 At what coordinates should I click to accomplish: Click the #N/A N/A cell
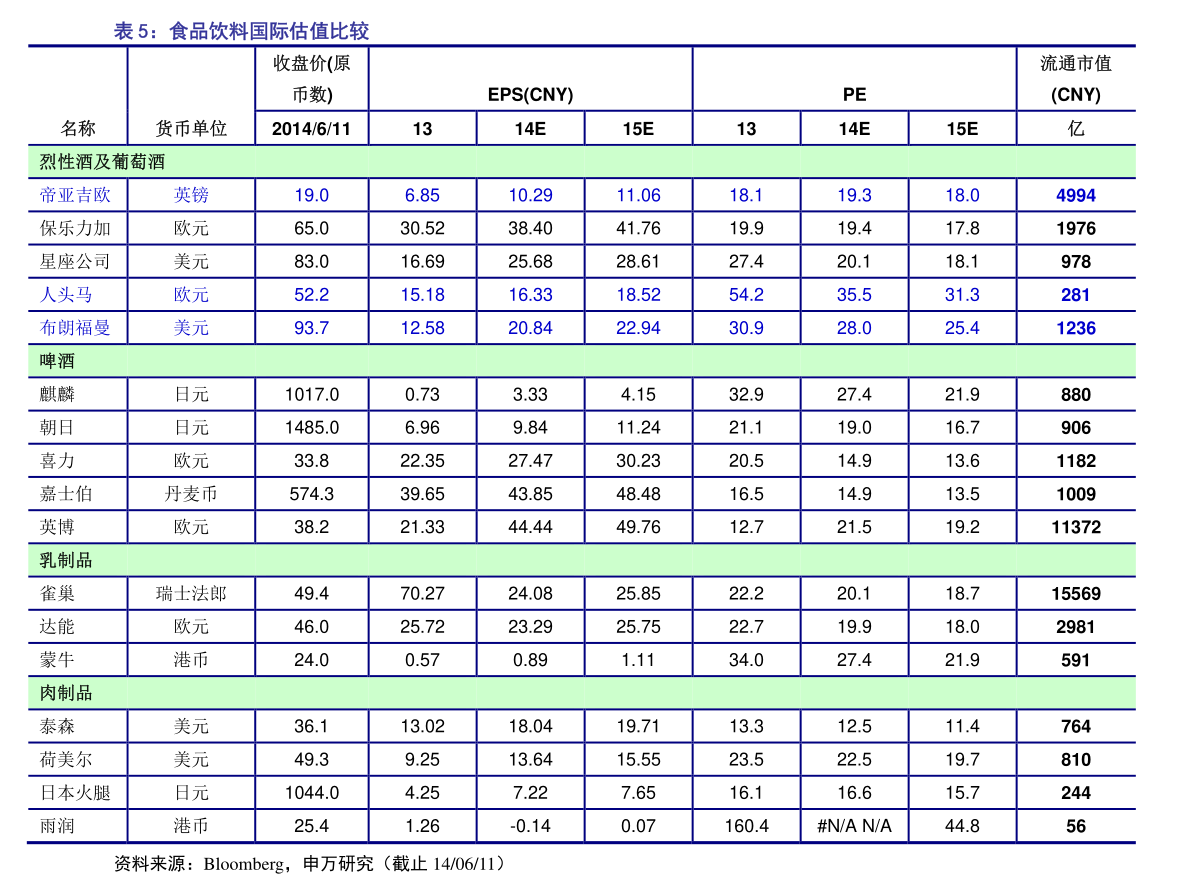pyautogui.click(x=854, y=826)
